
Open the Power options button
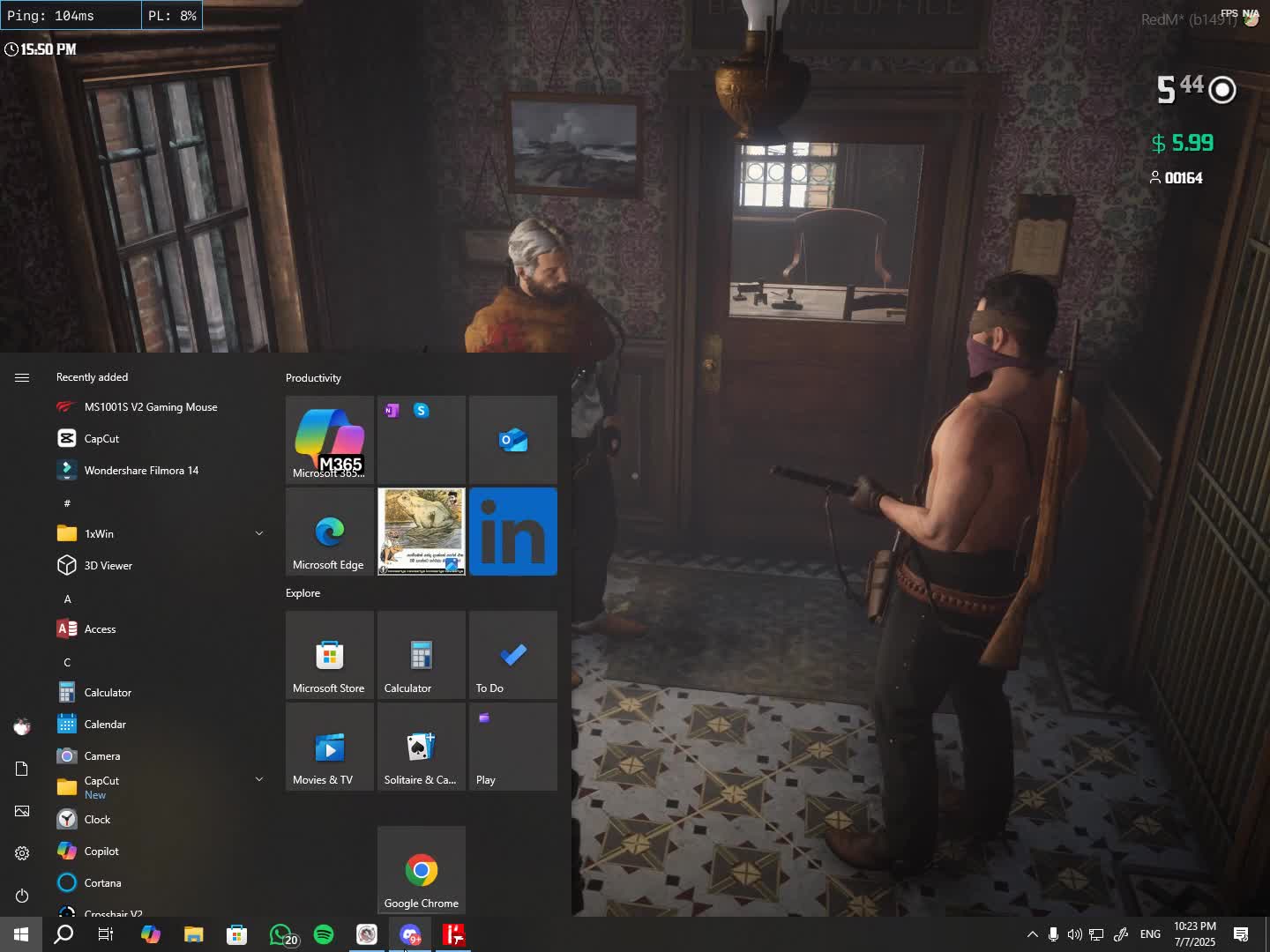22,896
